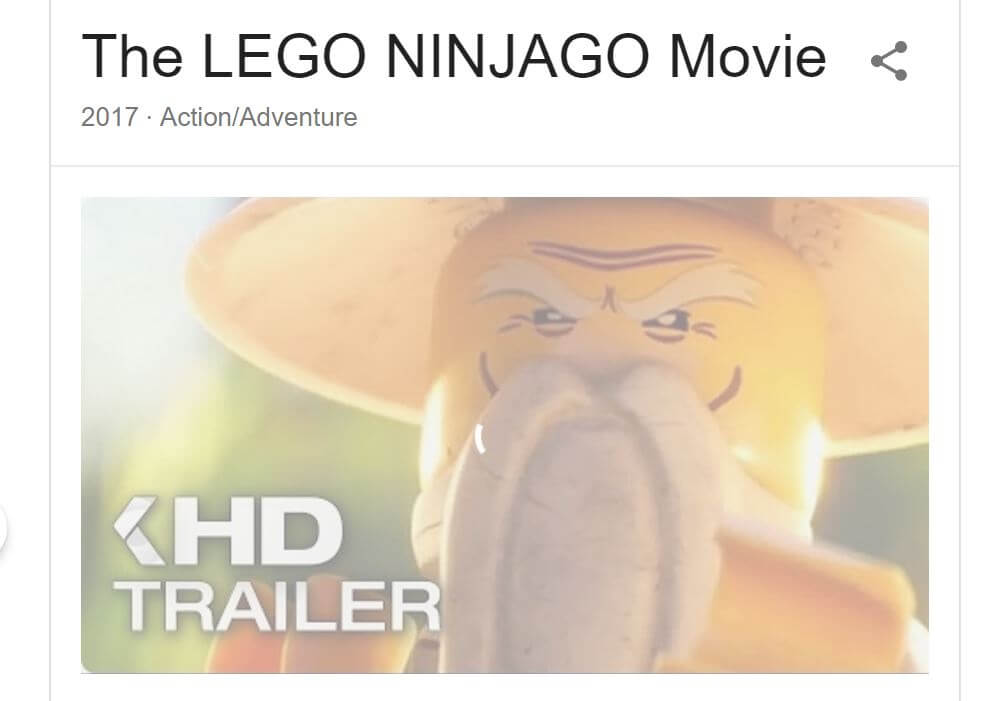
Task: Click the KHD arrow logo on the thumbnail
Action: [x=135, y=530]
